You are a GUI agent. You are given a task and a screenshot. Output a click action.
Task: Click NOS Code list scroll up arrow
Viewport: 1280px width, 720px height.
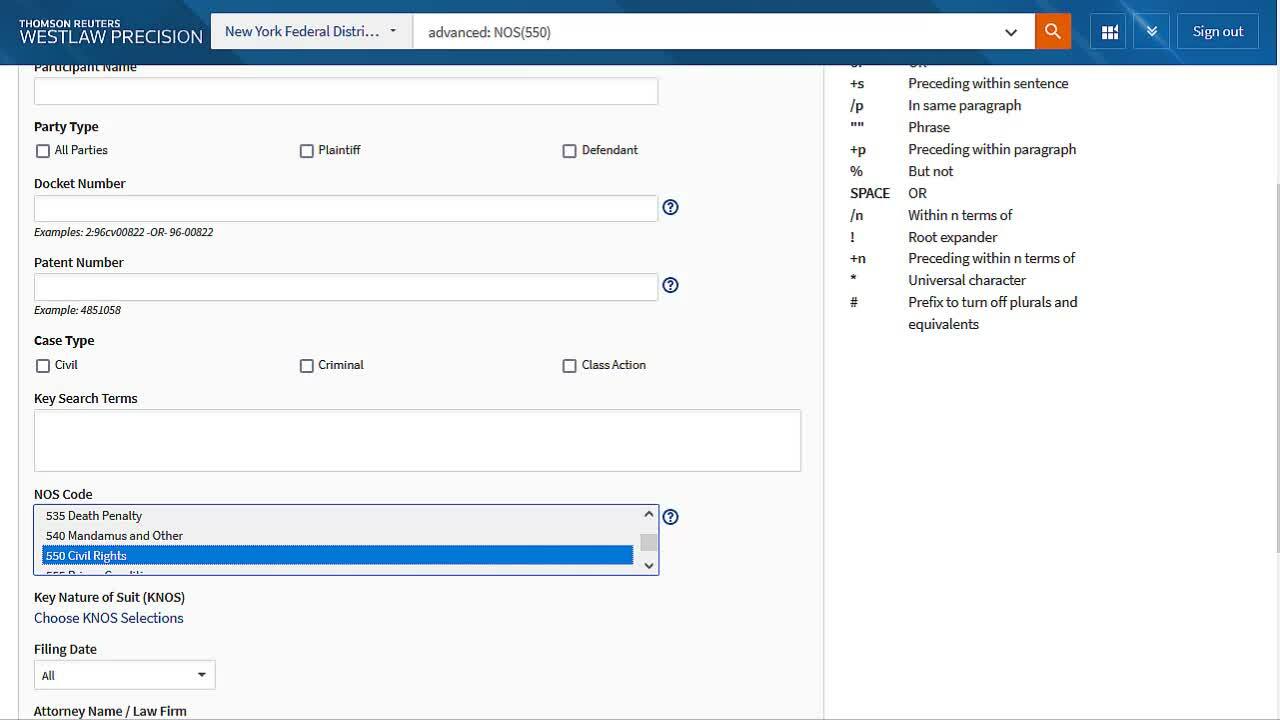tap(649, 515)
